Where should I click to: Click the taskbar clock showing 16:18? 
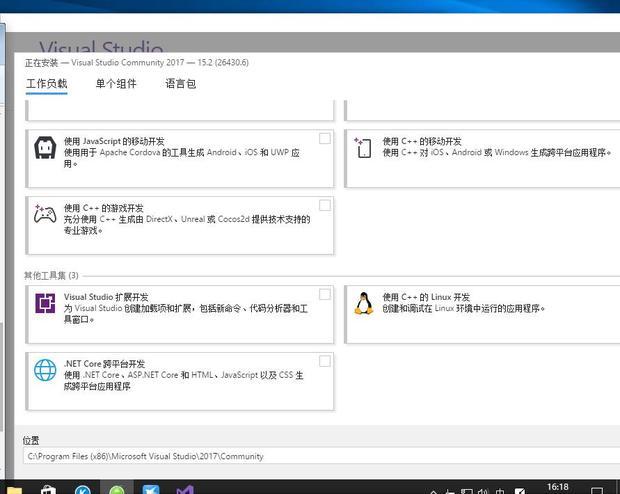[x=558, y=487]
